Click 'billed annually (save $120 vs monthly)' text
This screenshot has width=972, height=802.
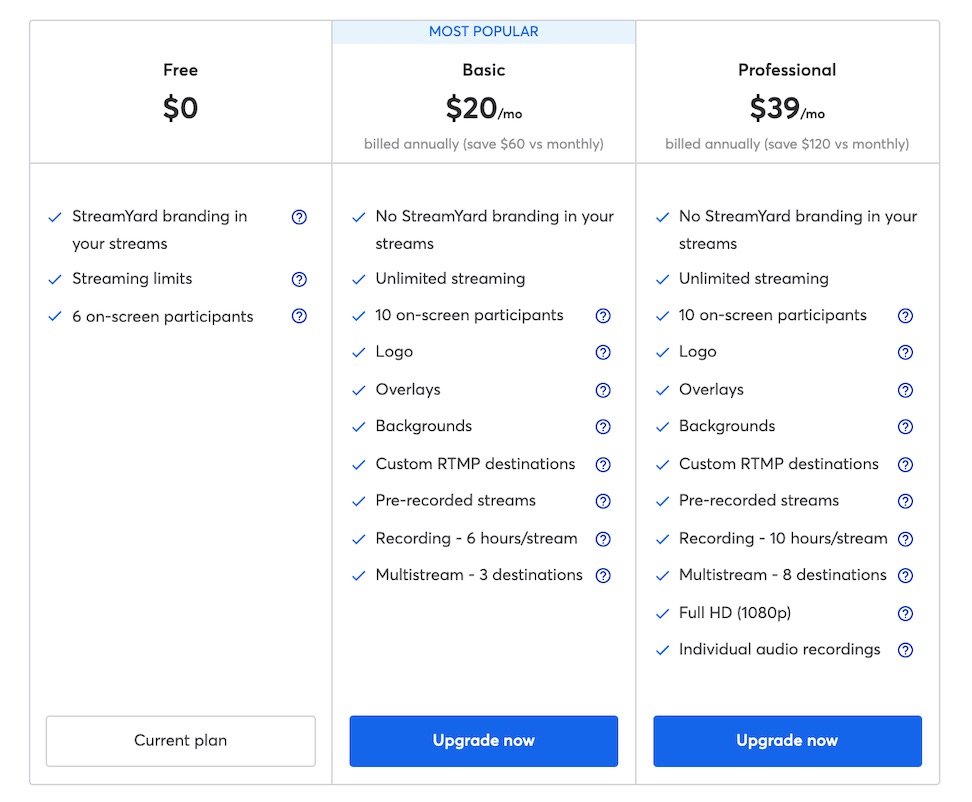point(787,144)
